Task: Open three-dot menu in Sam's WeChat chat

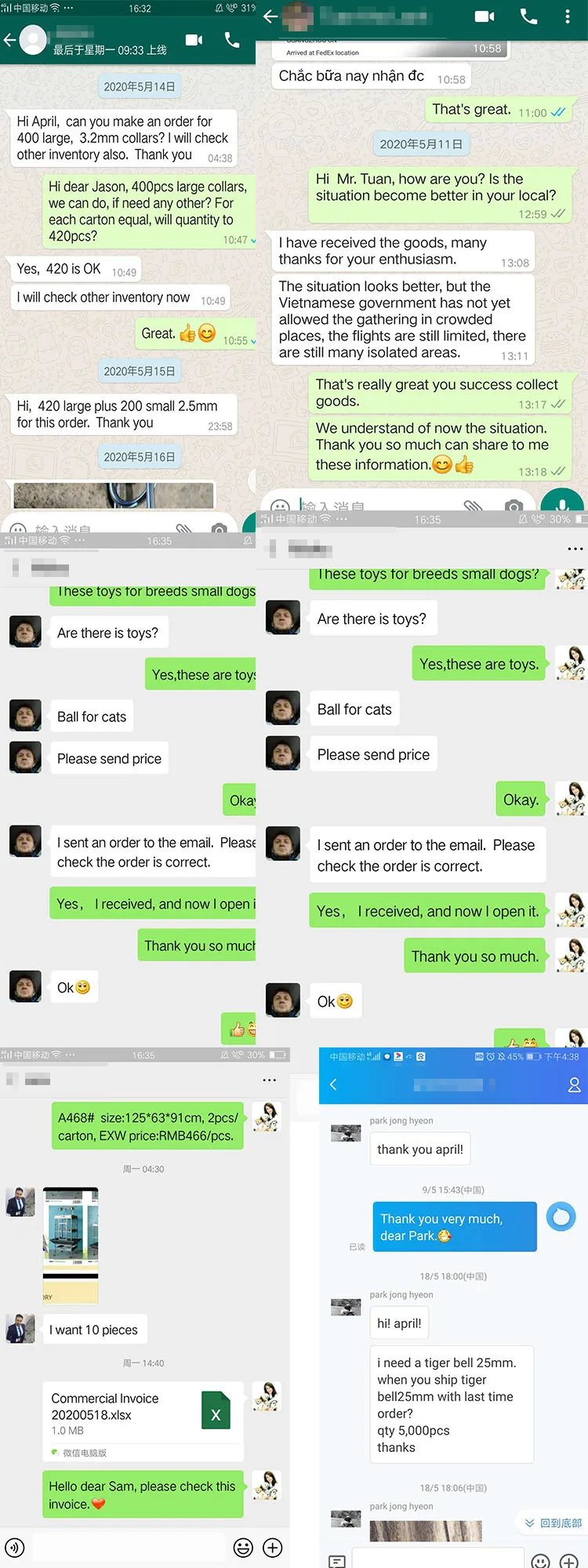Action: click(x=270, y=1080)
